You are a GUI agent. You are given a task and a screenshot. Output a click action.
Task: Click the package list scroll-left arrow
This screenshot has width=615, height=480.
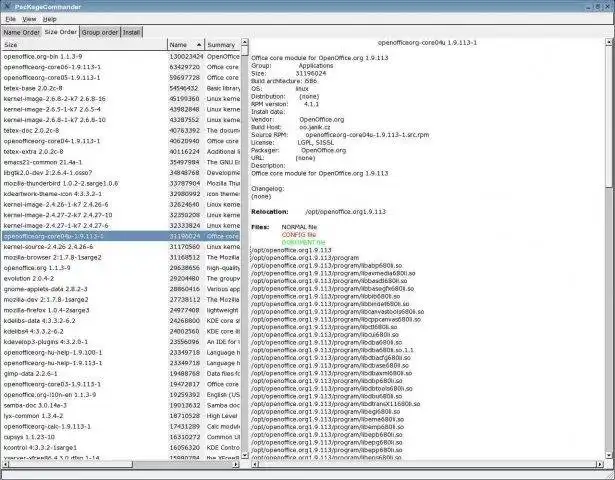coord(5,464)
